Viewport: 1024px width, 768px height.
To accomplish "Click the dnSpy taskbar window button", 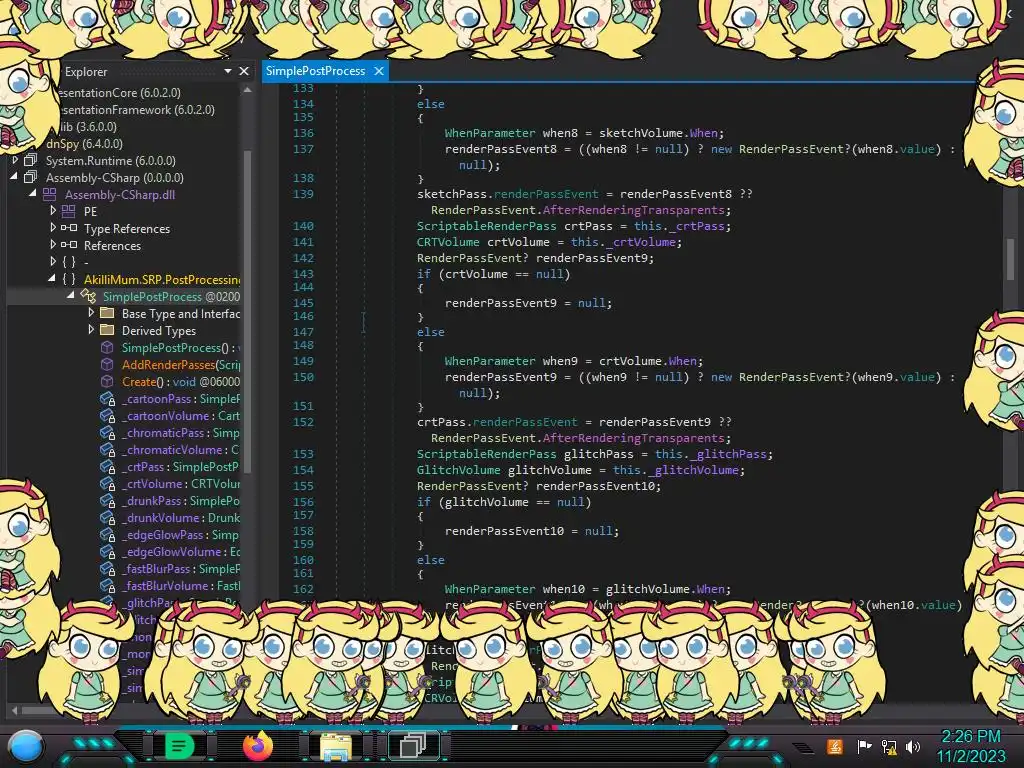I will [x=414, y=745].
